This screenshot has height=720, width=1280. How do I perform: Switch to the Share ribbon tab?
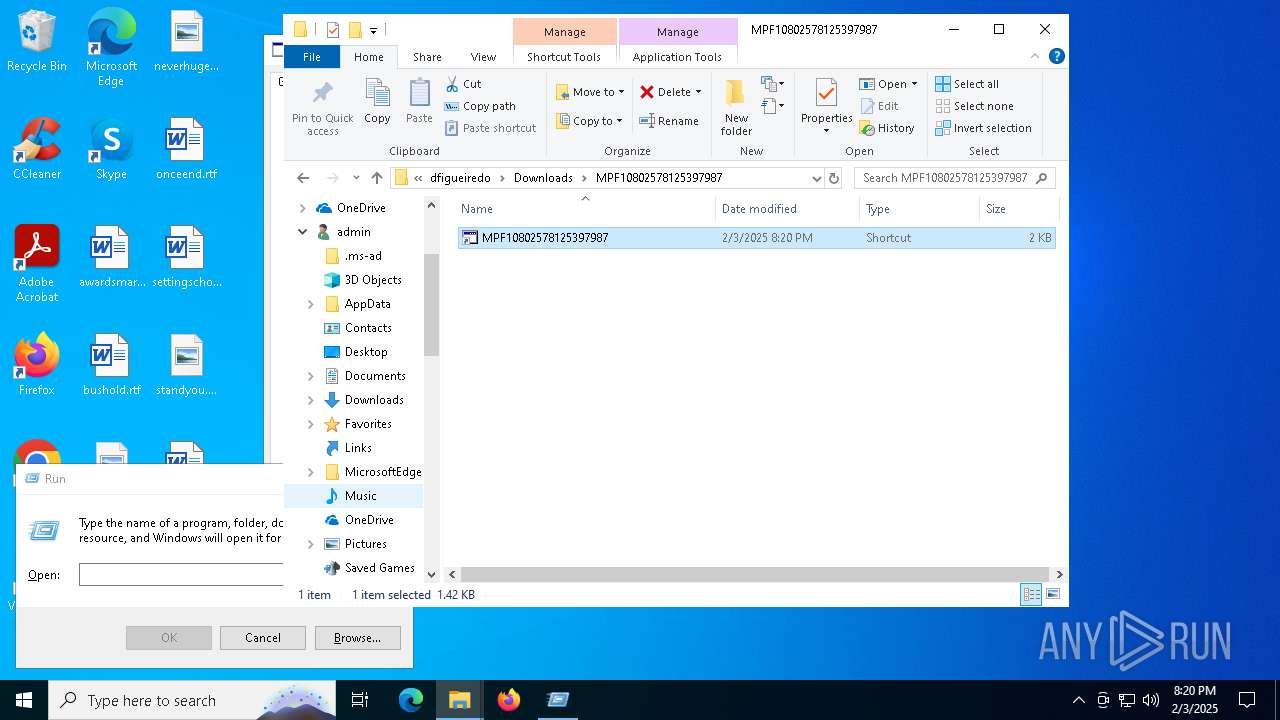[x=427, y=57]
